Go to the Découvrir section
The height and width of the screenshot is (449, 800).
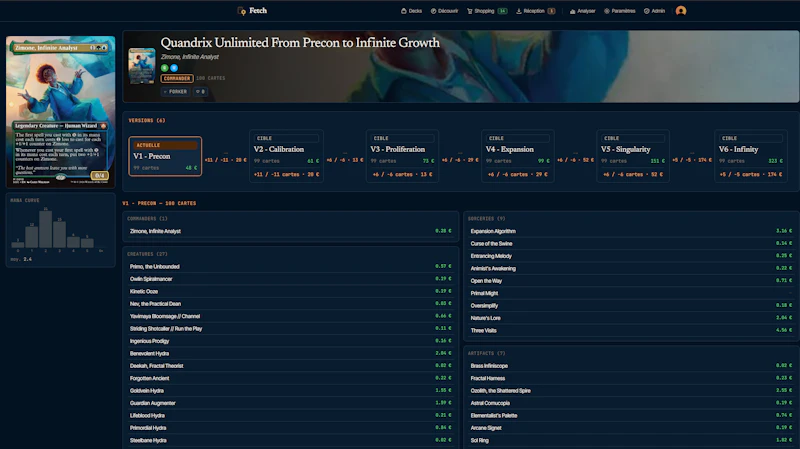pos(444,11)
